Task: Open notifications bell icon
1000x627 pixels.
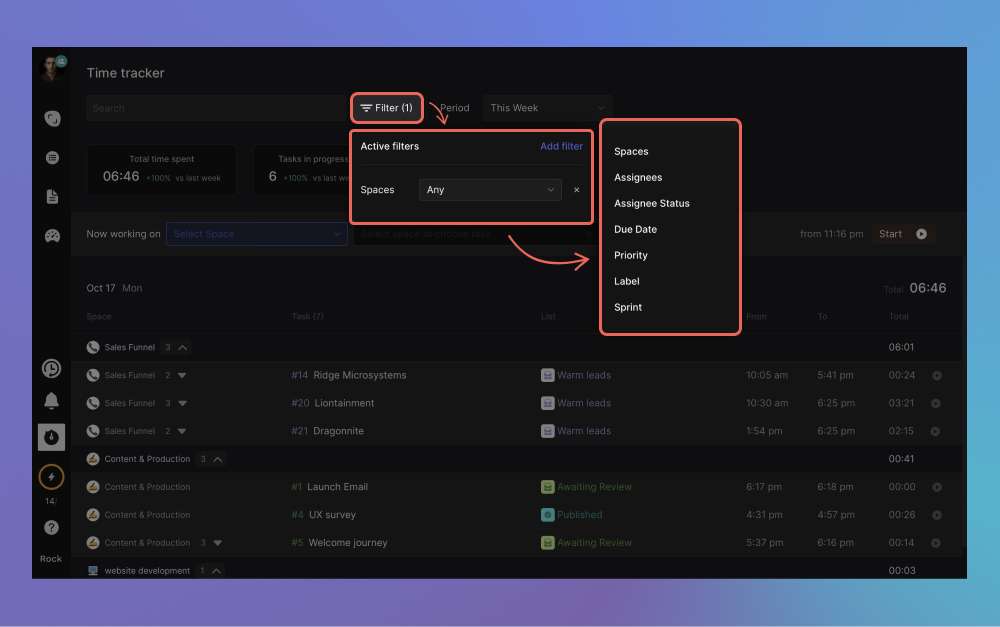Action: coord(51,401)
